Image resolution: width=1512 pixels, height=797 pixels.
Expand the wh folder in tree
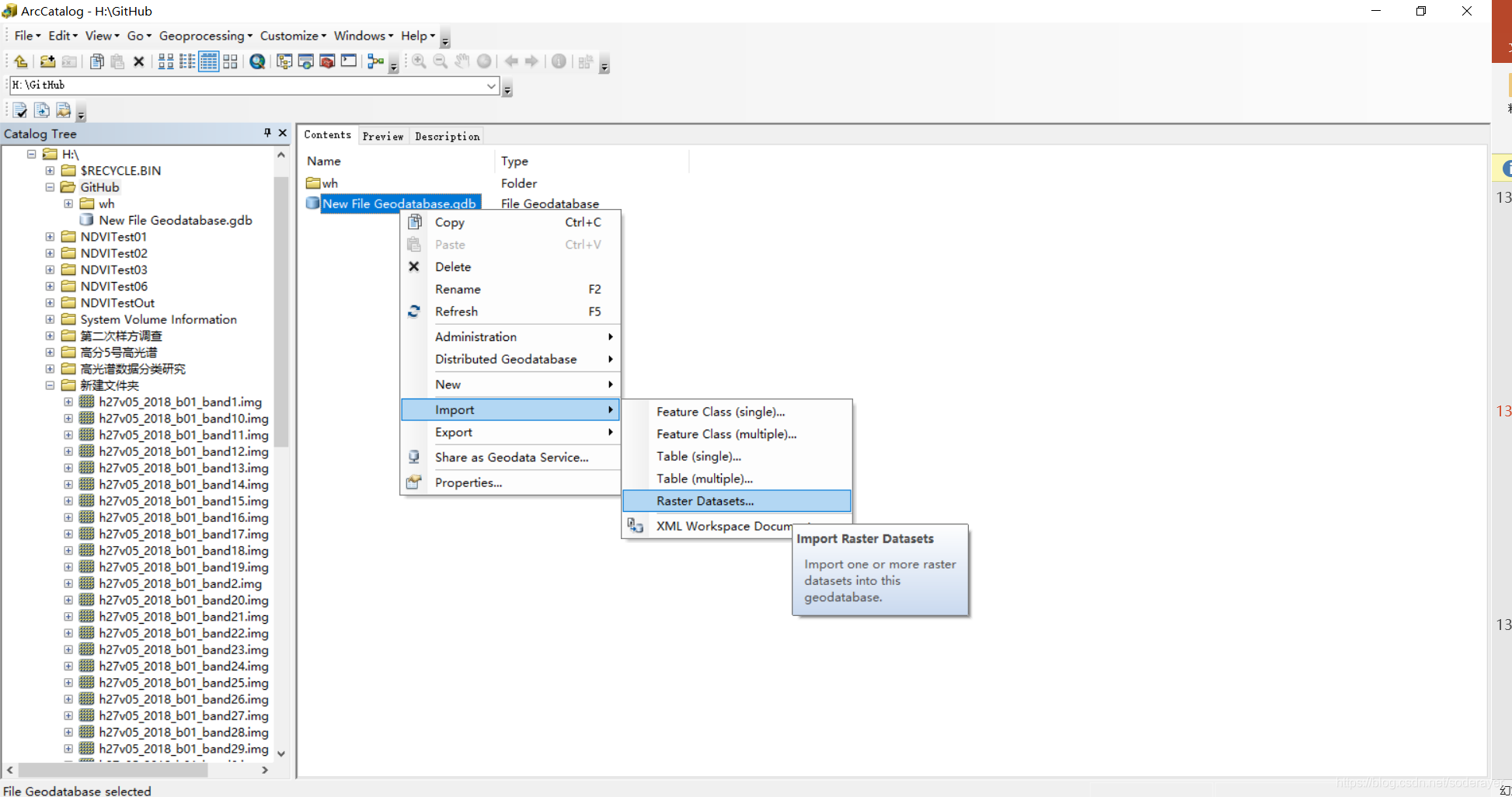tap(68, 204)
